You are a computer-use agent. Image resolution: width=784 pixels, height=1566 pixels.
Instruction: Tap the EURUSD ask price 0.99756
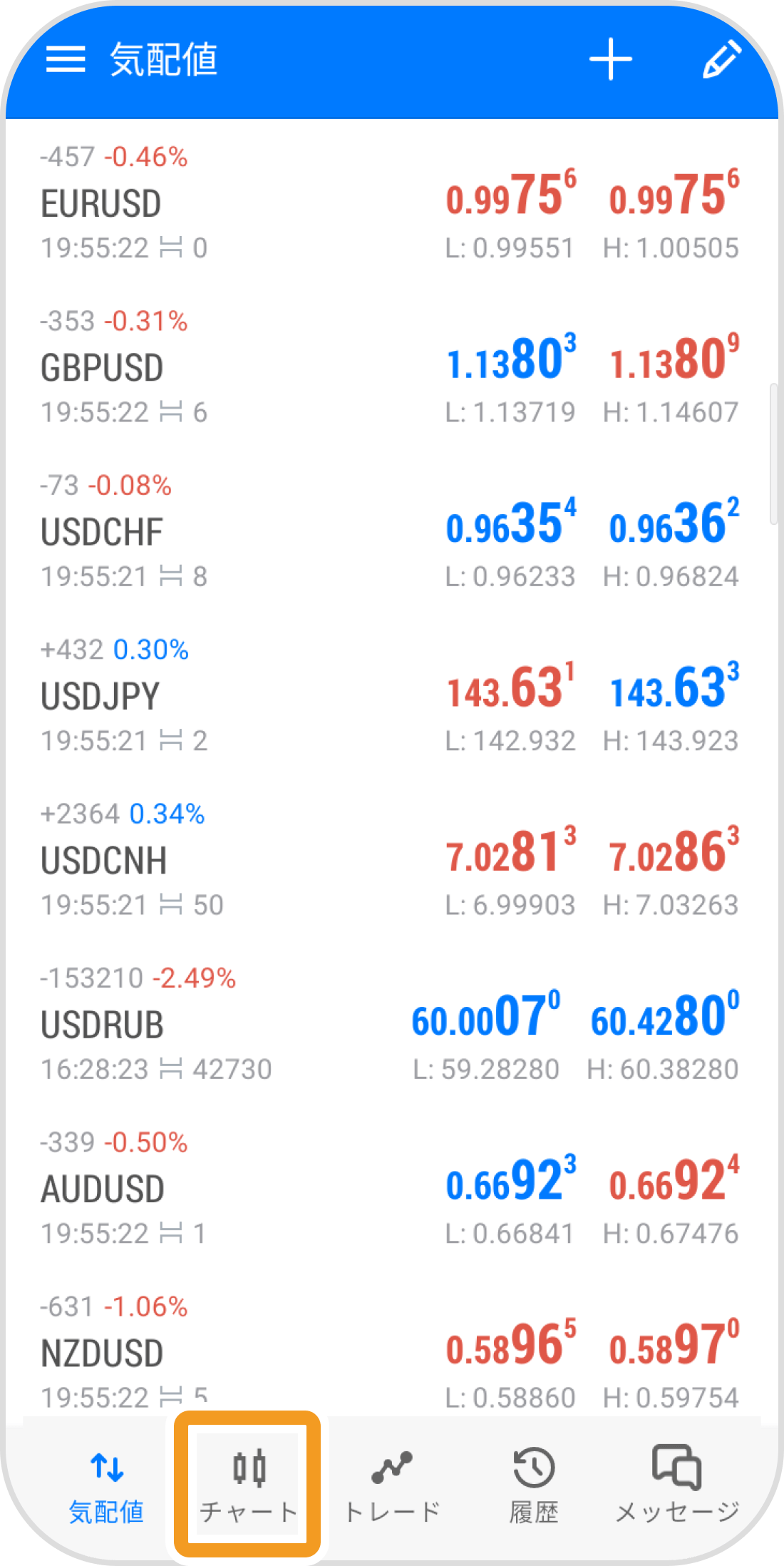(674, 194)
